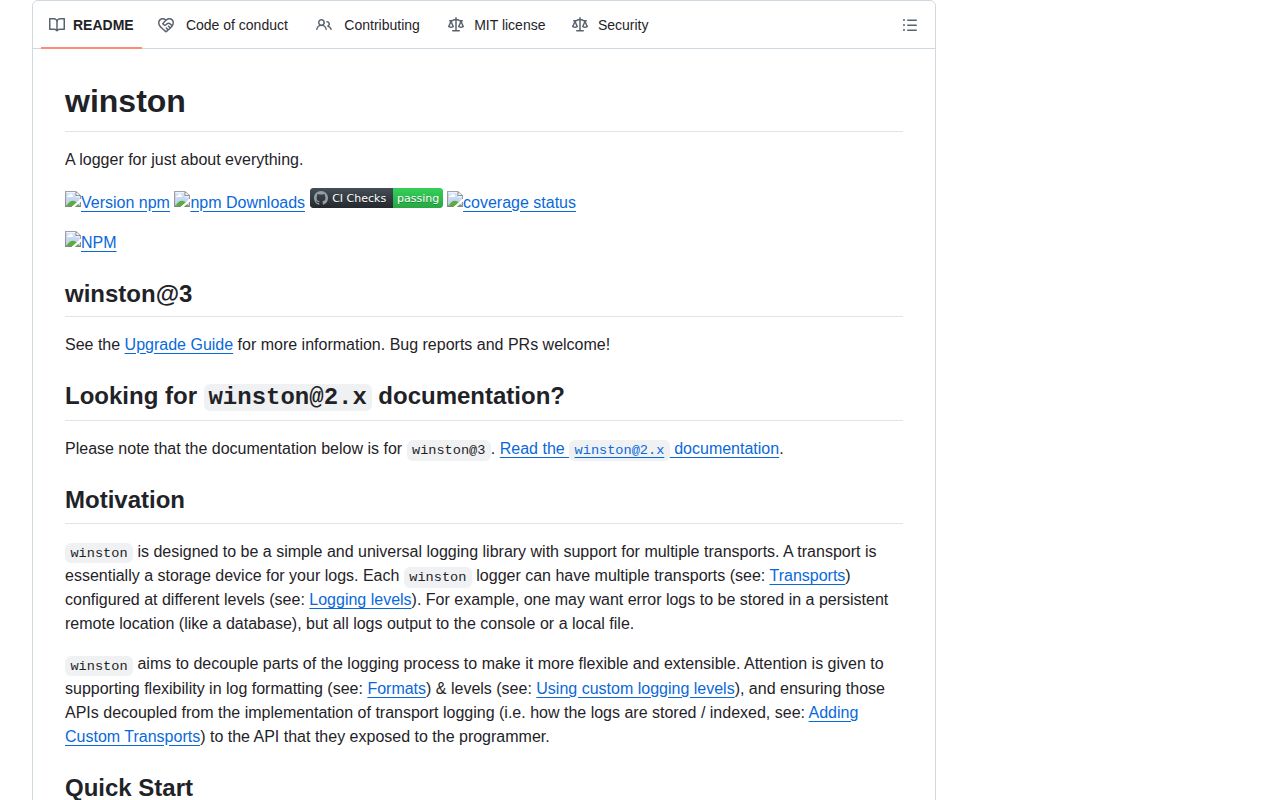Click the book icon beside README
Screen dimensions: 1280x800
coord(57,25)
